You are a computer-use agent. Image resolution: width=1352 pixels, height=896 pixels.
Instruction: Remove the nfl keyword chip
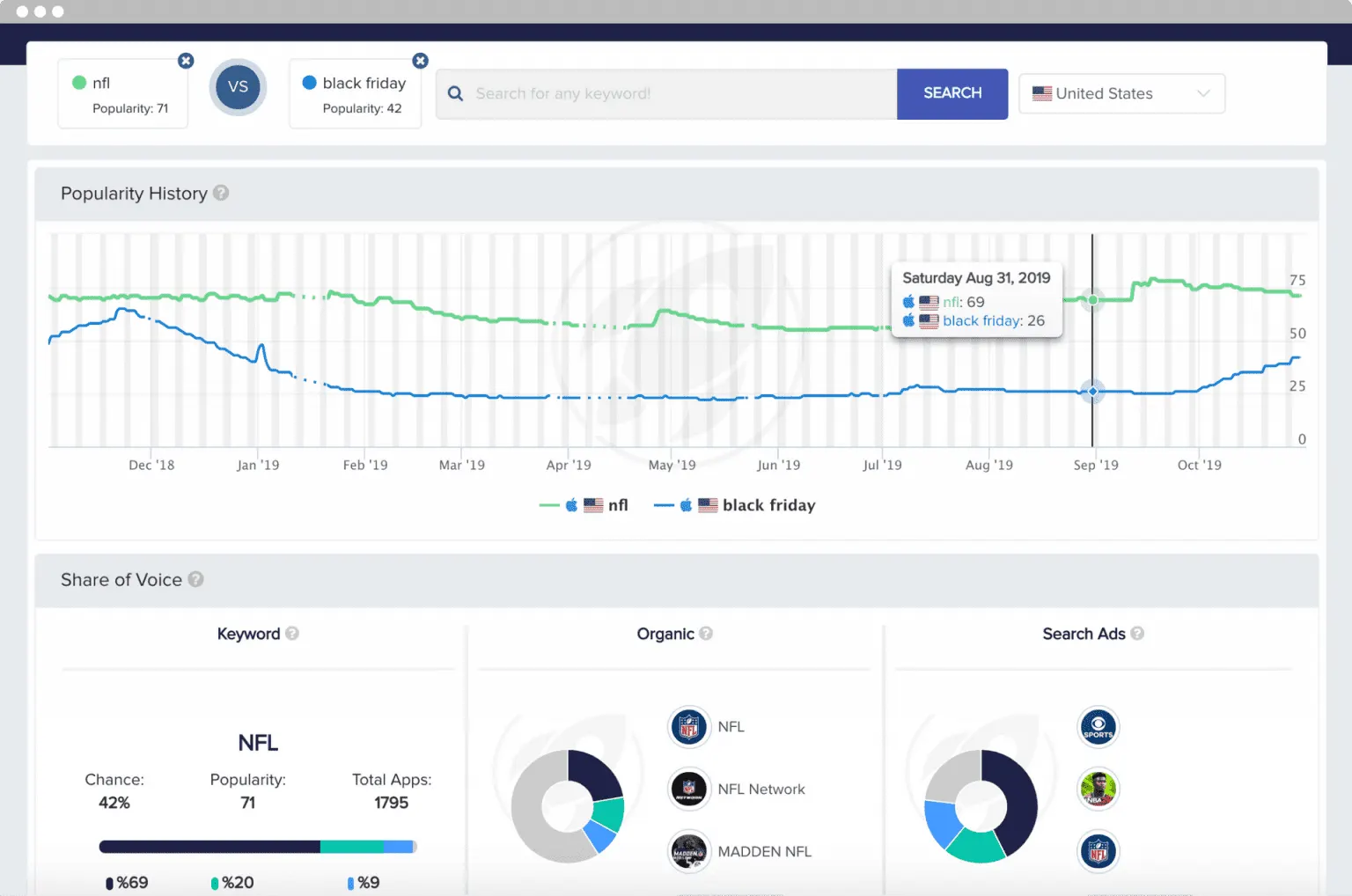coord(186,61)
